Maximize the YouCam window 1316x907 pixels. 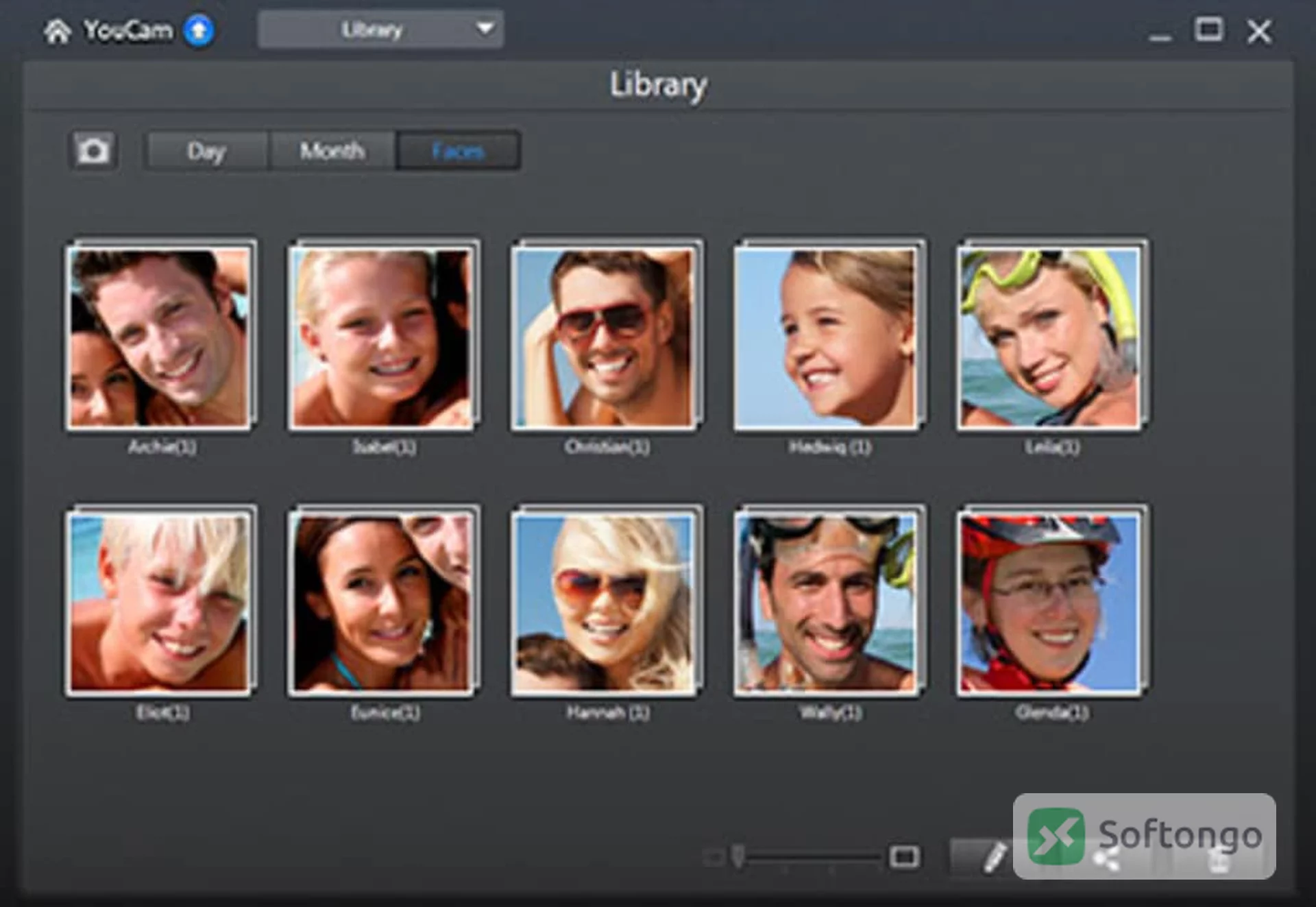(x=1208, y=30)
